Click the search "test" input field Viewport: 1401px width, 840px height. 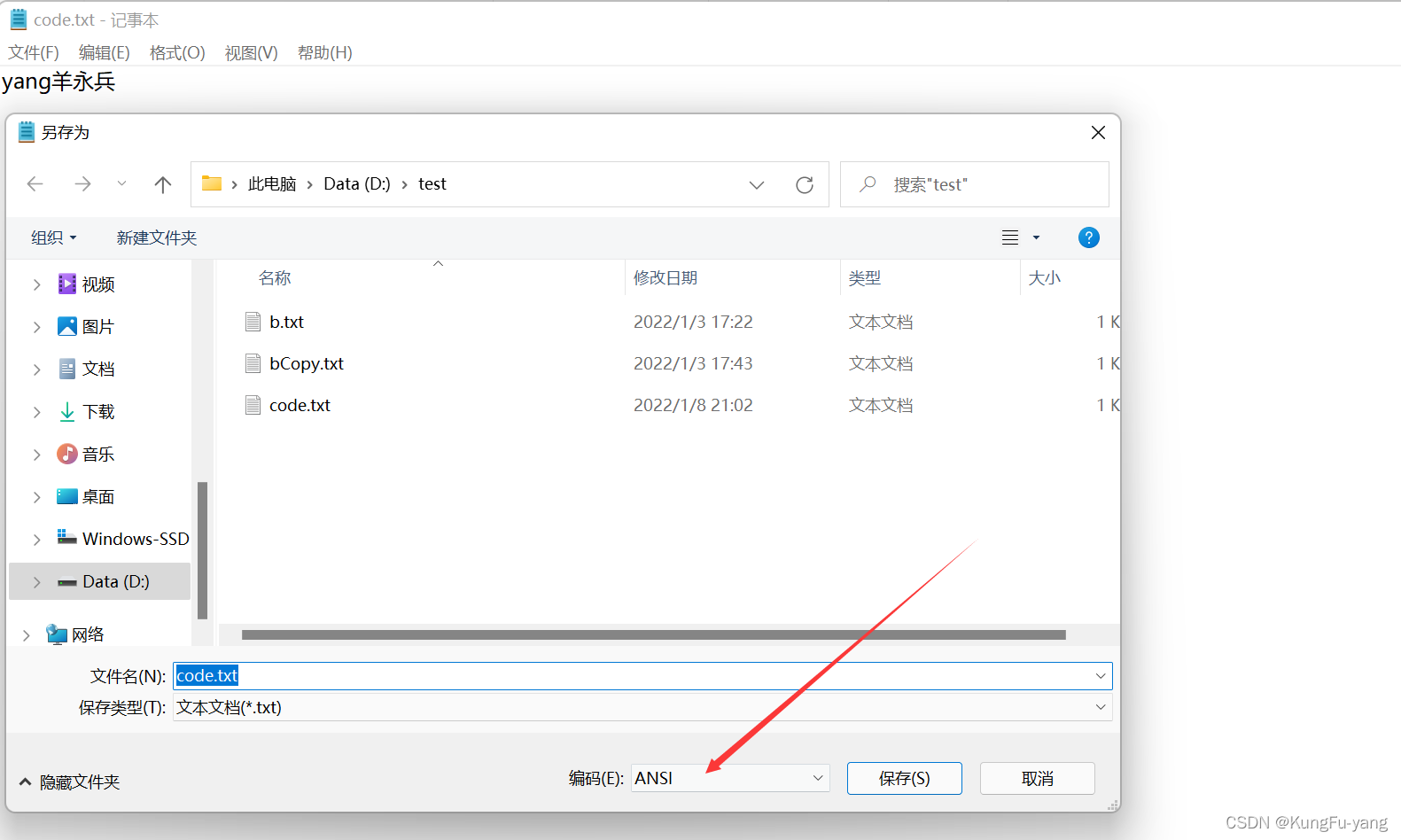coord(974,184)
